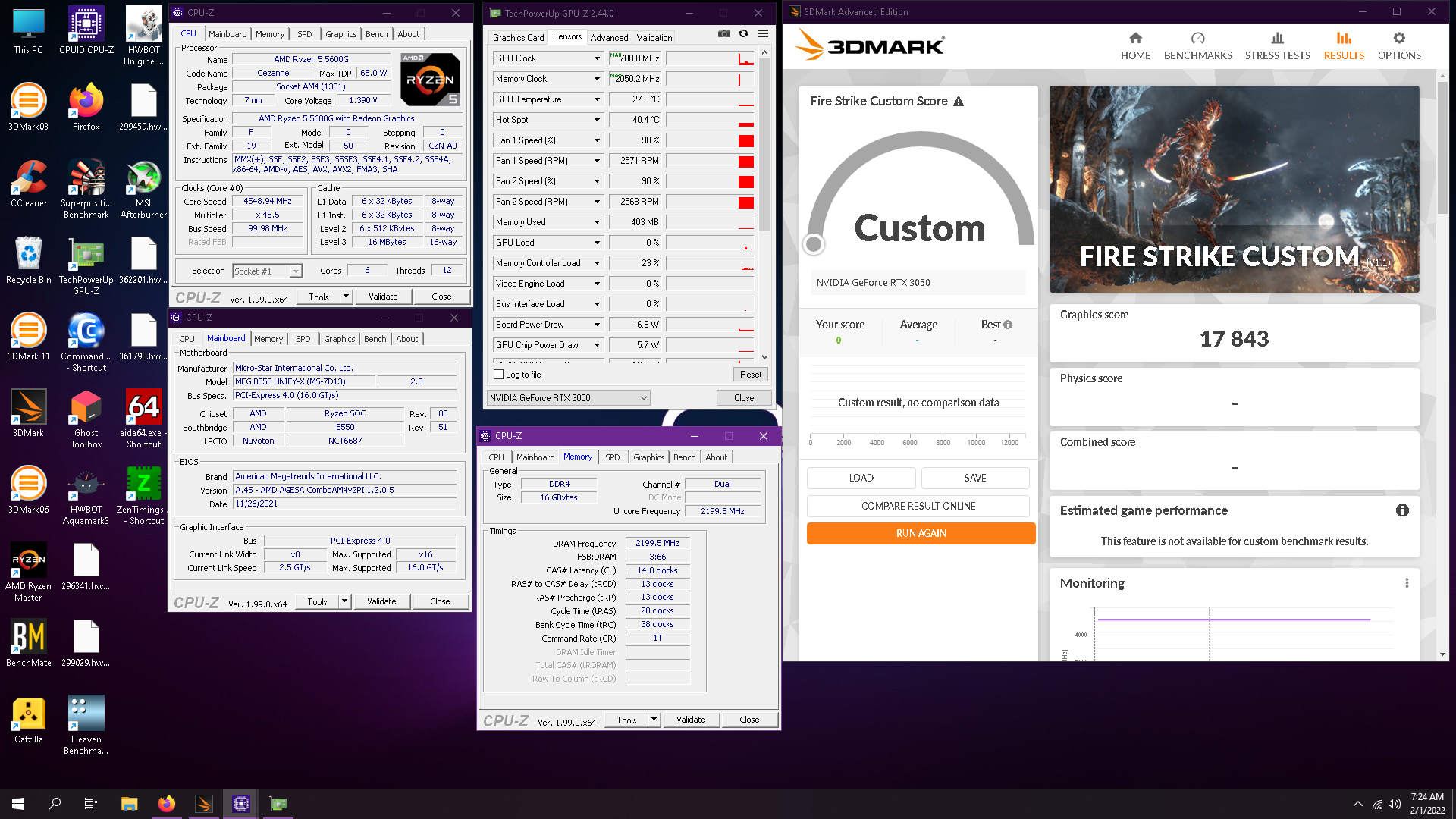
Task: Click Reset button in GPU-Z
Action: [x=750, y=375]
